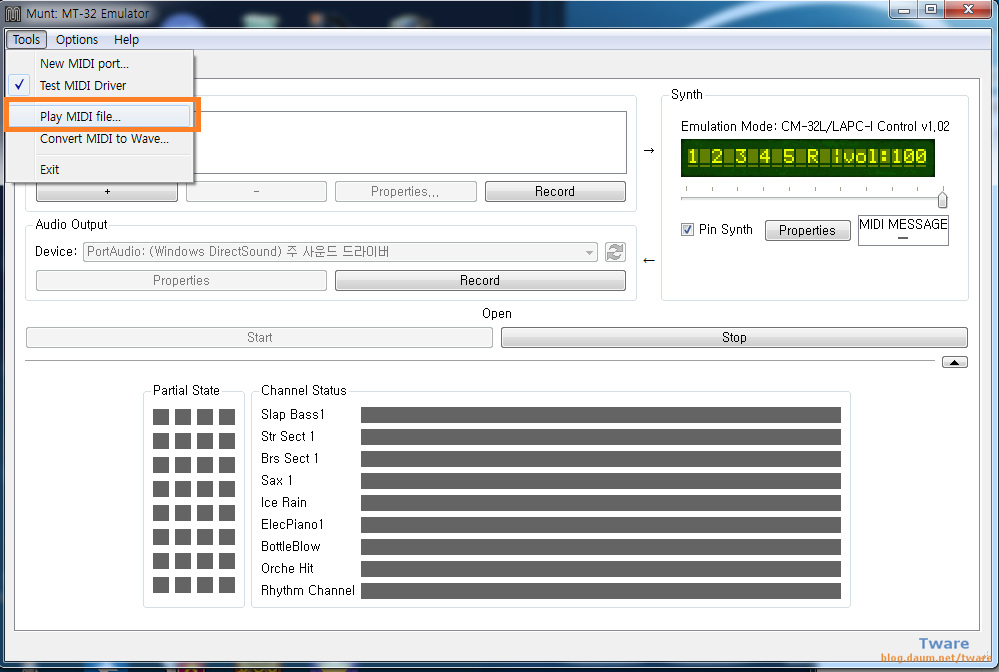Toggle Test MIDI Driver menu entry

click(99, 85)
